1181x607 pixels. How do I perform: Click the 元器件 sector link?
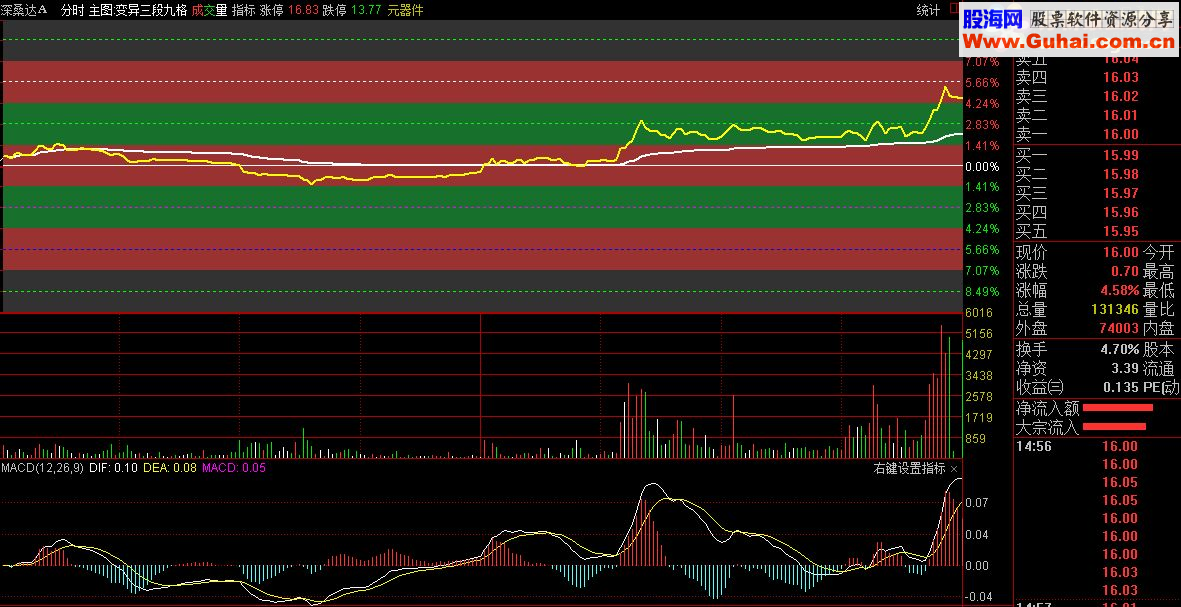405,10
